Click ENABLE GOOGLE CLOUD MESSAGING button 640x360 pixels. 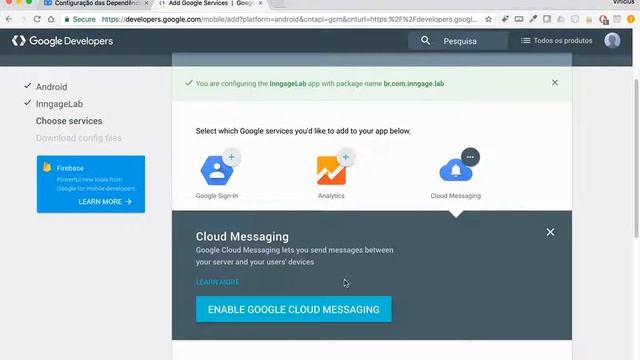[x=293, y=309]
